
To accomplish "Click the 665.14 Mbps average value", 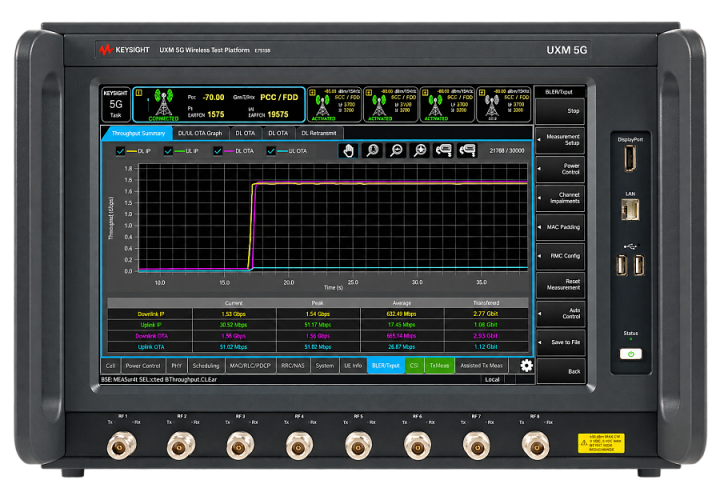I will pyautogui.click(x=401, y=336).
